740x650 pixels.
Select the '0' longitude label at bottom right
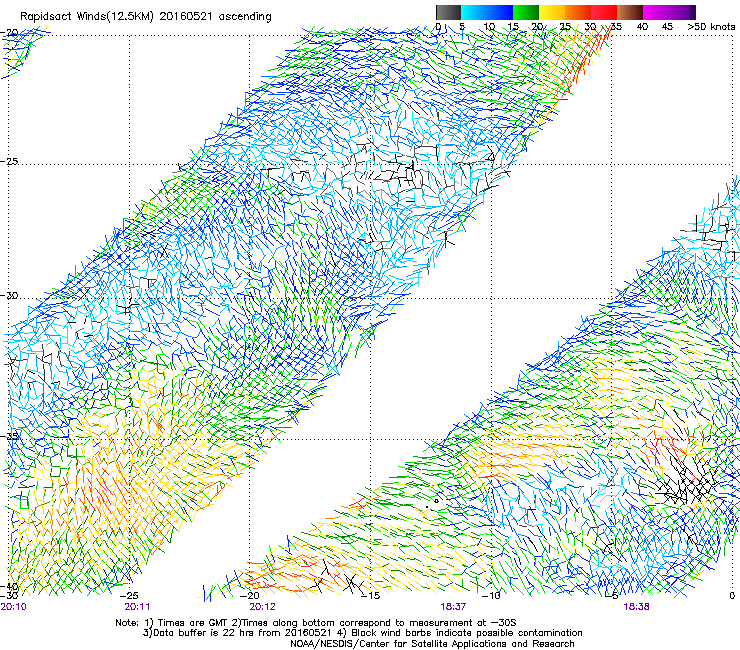coord(732,595)
